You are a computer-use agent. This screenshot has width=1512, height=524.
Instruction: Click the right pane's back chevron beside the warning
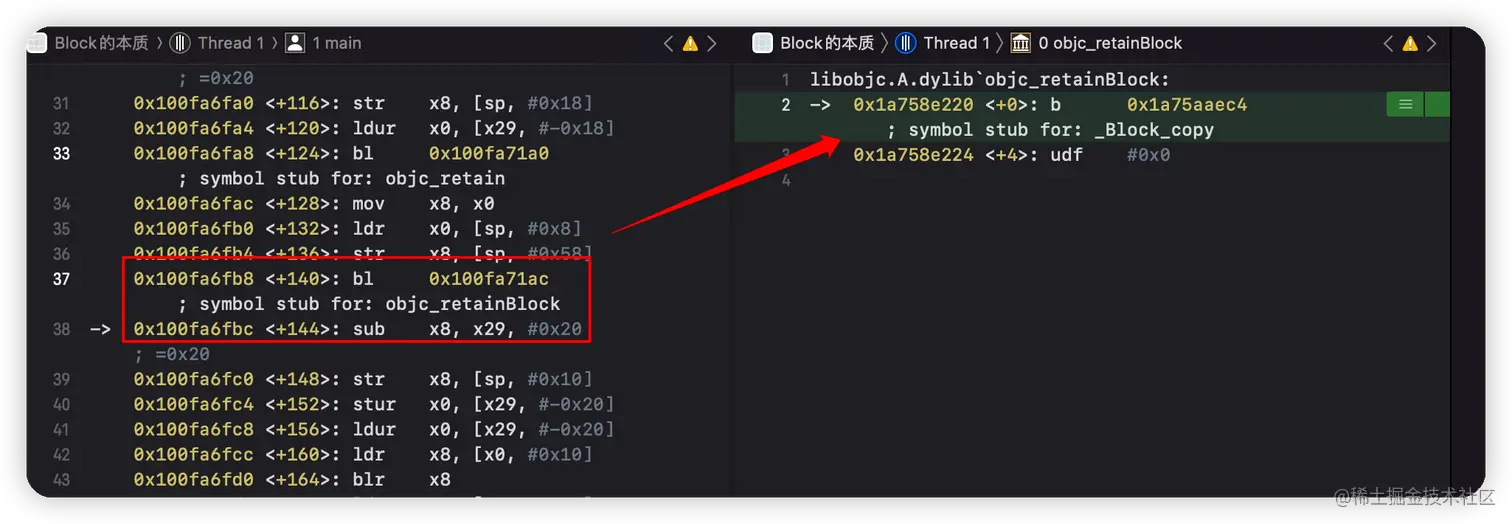tap(1388, 44)
